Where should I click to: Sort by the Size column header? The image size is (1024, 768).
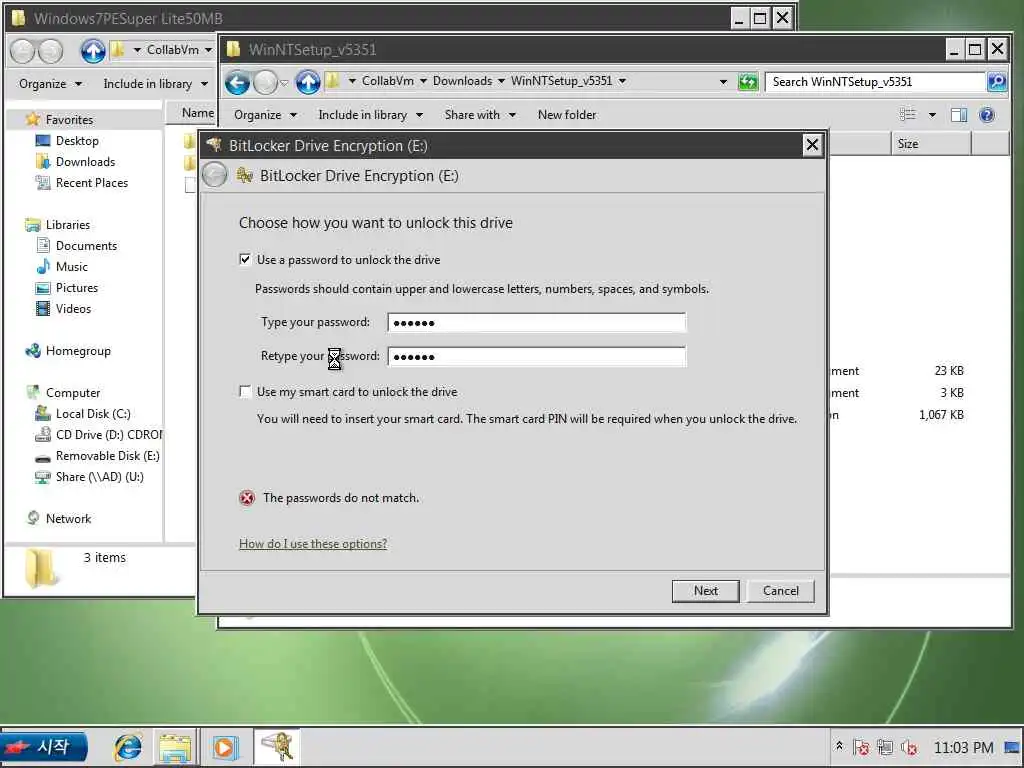pos(931,144)
